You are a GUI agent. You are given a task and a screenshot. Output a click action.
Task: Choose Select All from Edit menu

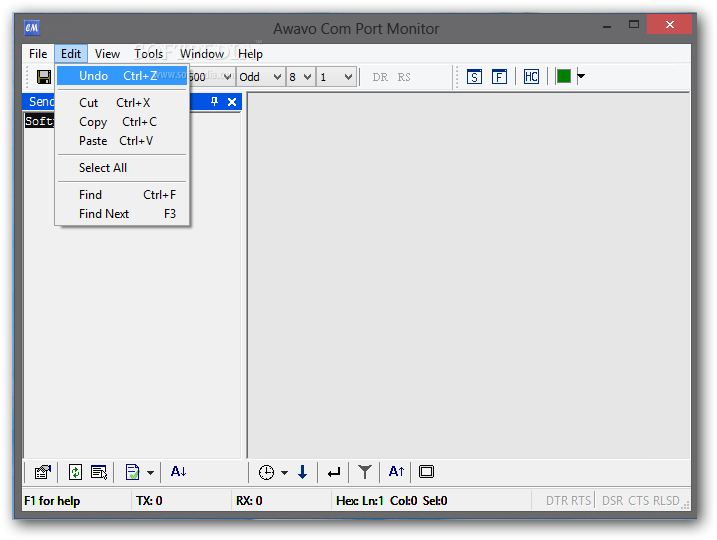122,168
